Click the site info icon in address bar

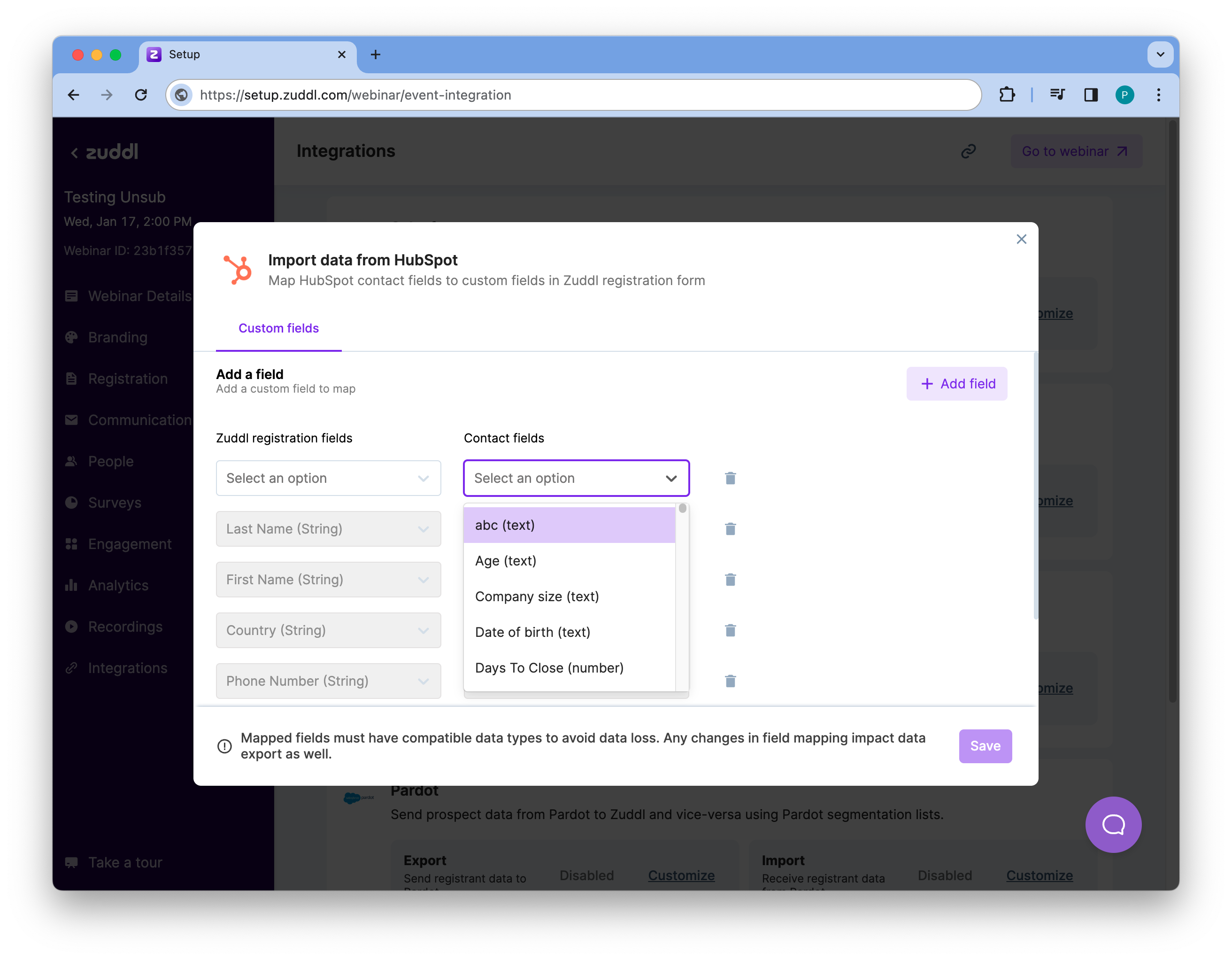tap(182, 95)
